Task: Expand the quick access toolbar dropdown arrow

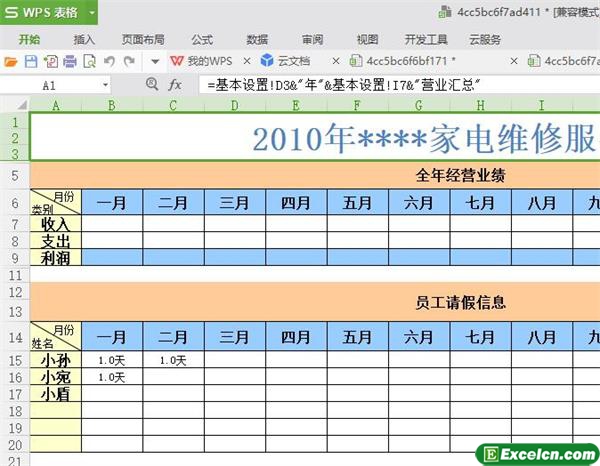Action: tap(155, 61)
